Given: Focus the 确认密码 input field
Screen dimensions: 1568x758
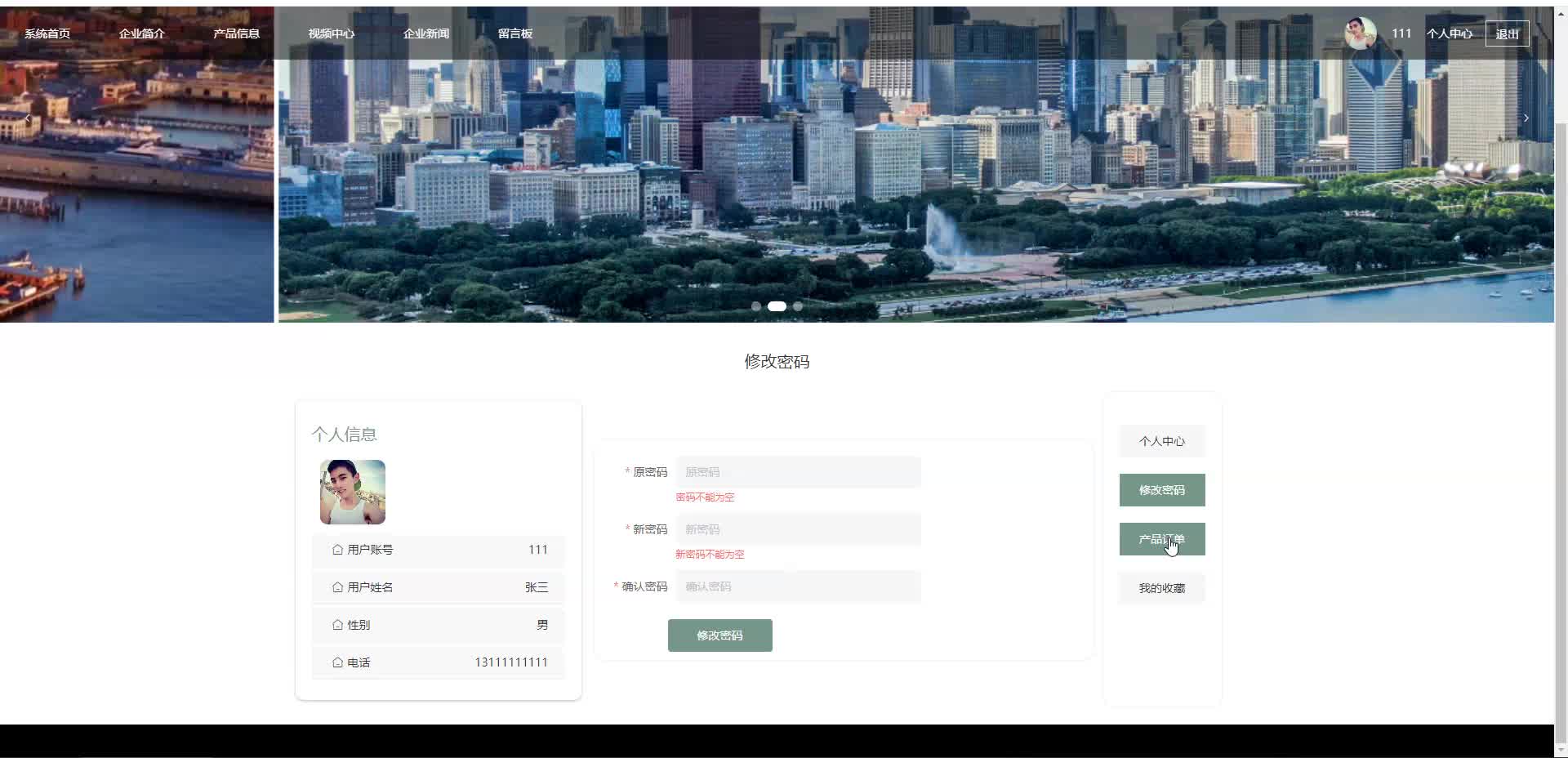Looking at the screenshot, I should [799, 586].
